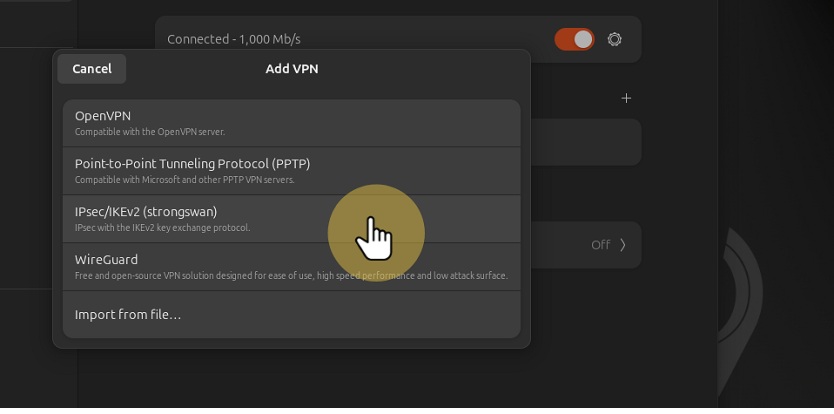Open wired connection settings gear
The height and width of the screenshot is (414, 834).
click(x=615, y=39)
